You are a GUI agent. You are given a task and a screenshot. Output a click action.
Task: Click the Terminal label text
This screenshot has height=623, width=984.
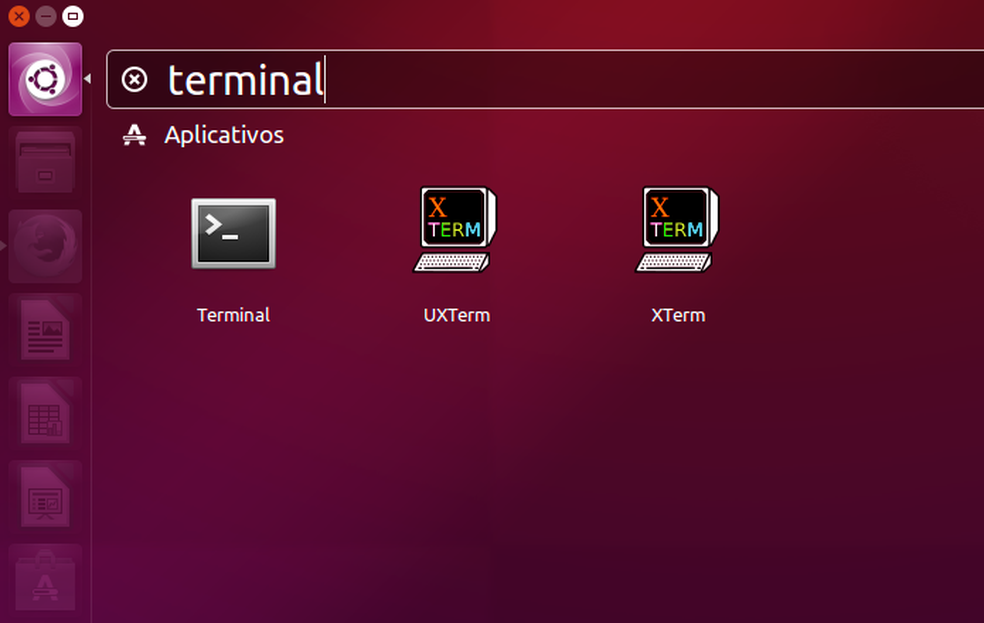[x=233, y=315]
